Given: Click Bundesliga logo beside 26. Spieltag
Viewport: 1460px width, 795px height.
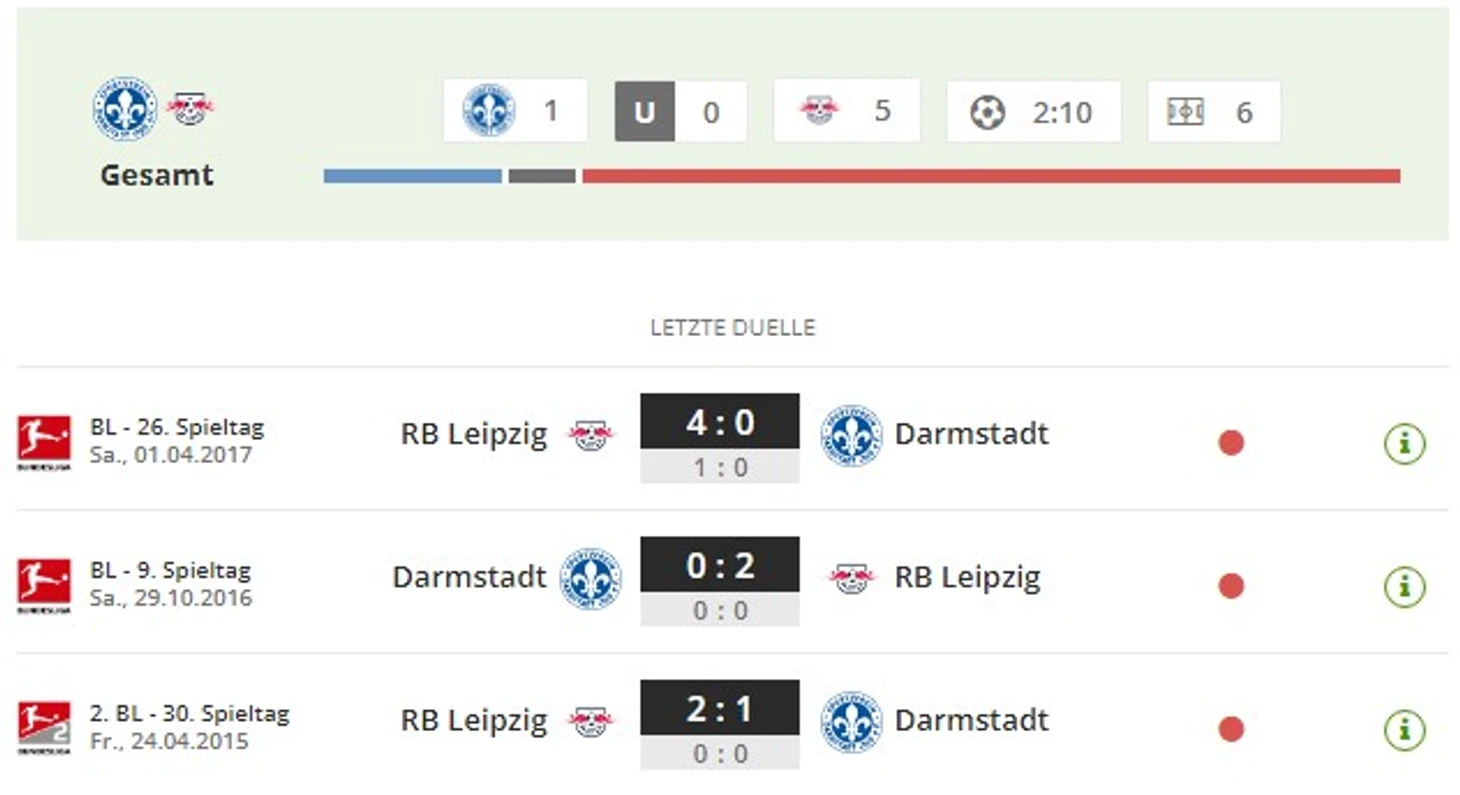Looking at the screenshot, I should tap(44, 443).
